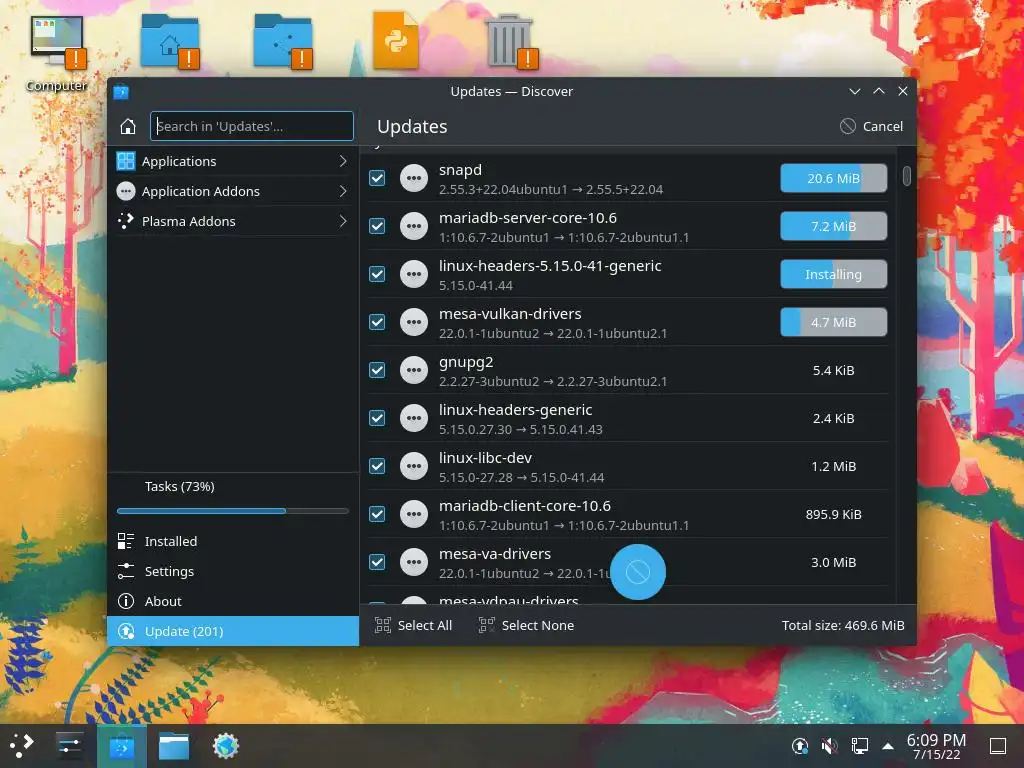
Task: Uncheck the mesa-va-drivers checkbox
Action: click(x=377, y=562)
